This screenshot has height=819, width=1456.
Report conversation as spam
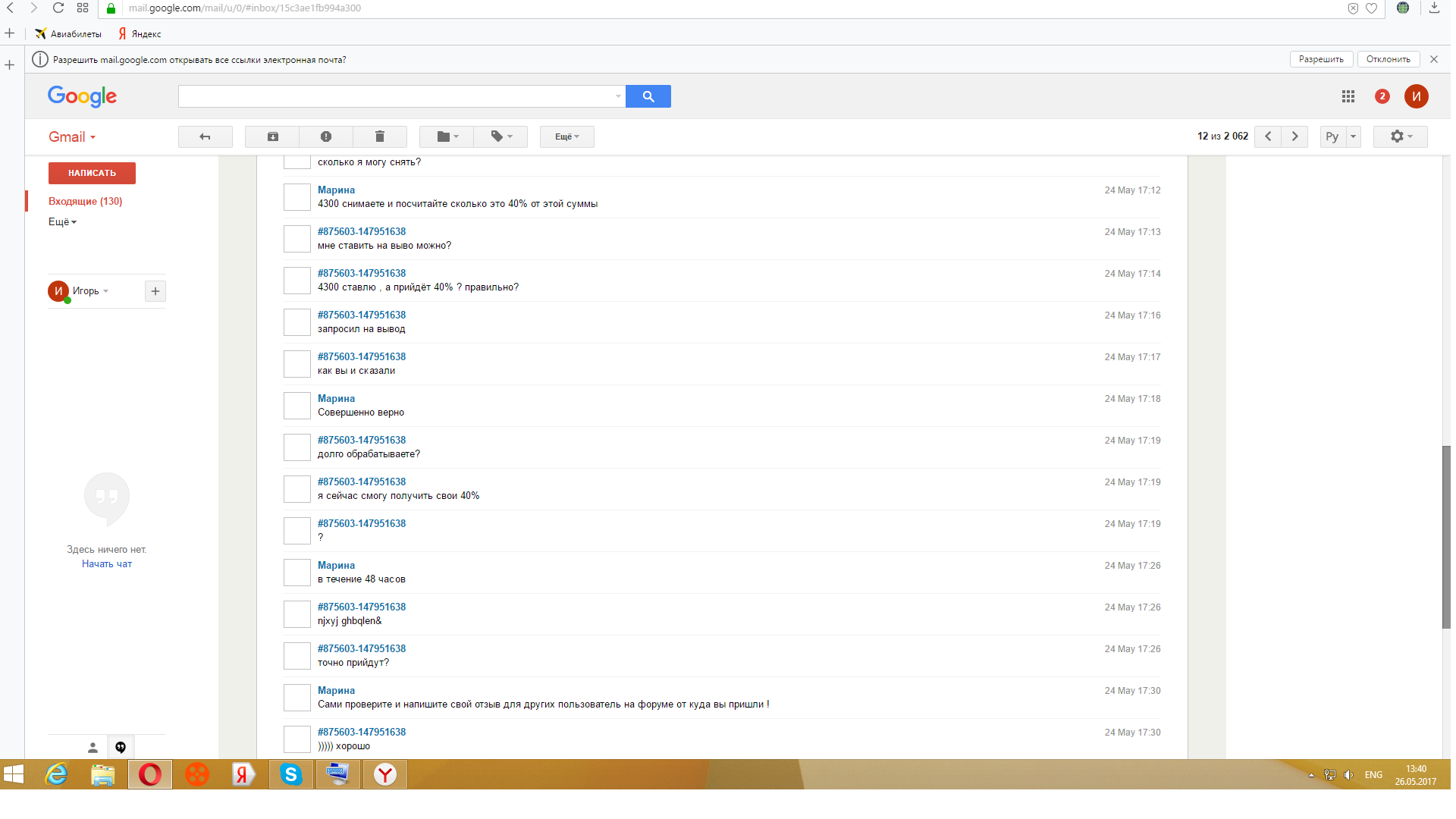326,136
